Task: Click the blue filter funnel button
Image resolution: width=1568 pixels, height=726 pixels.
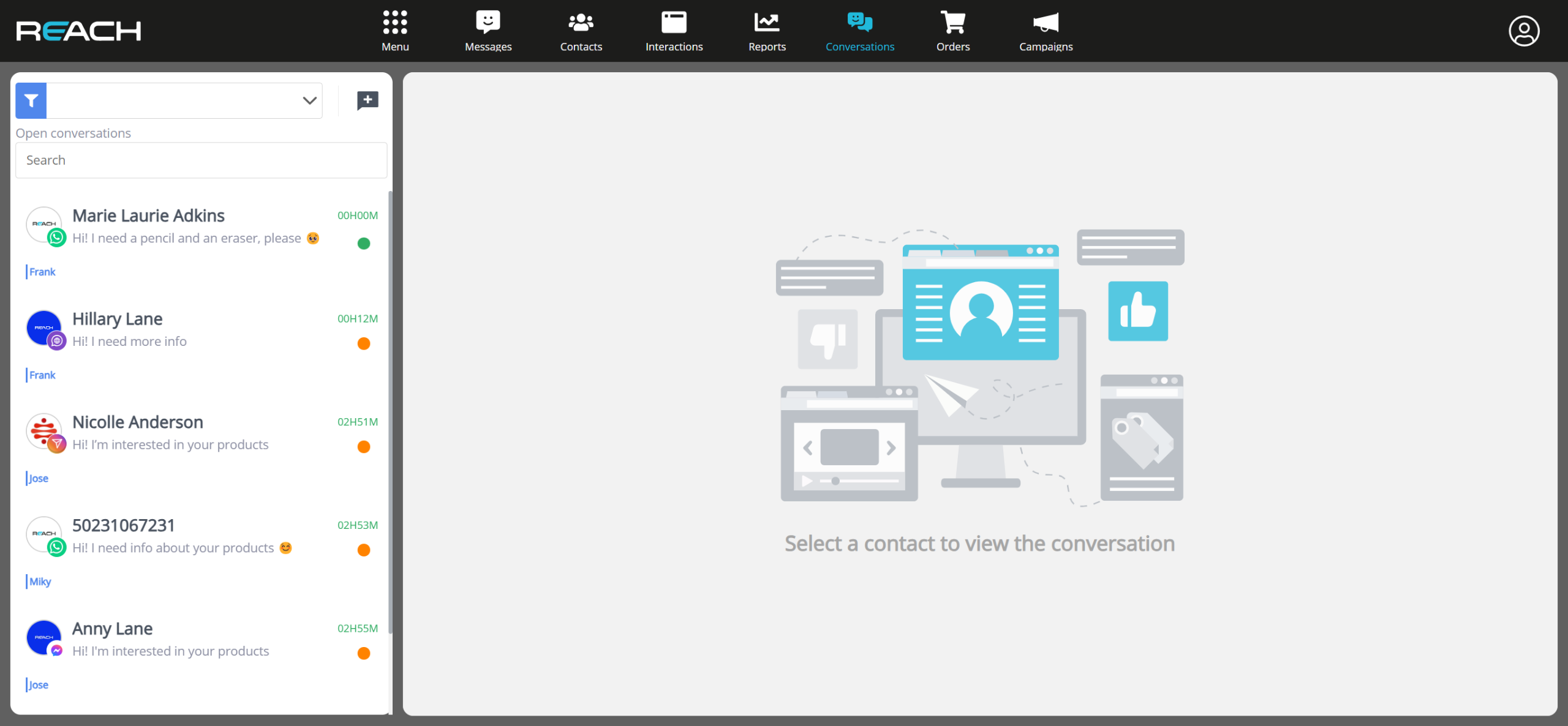Action: point(31,100)
